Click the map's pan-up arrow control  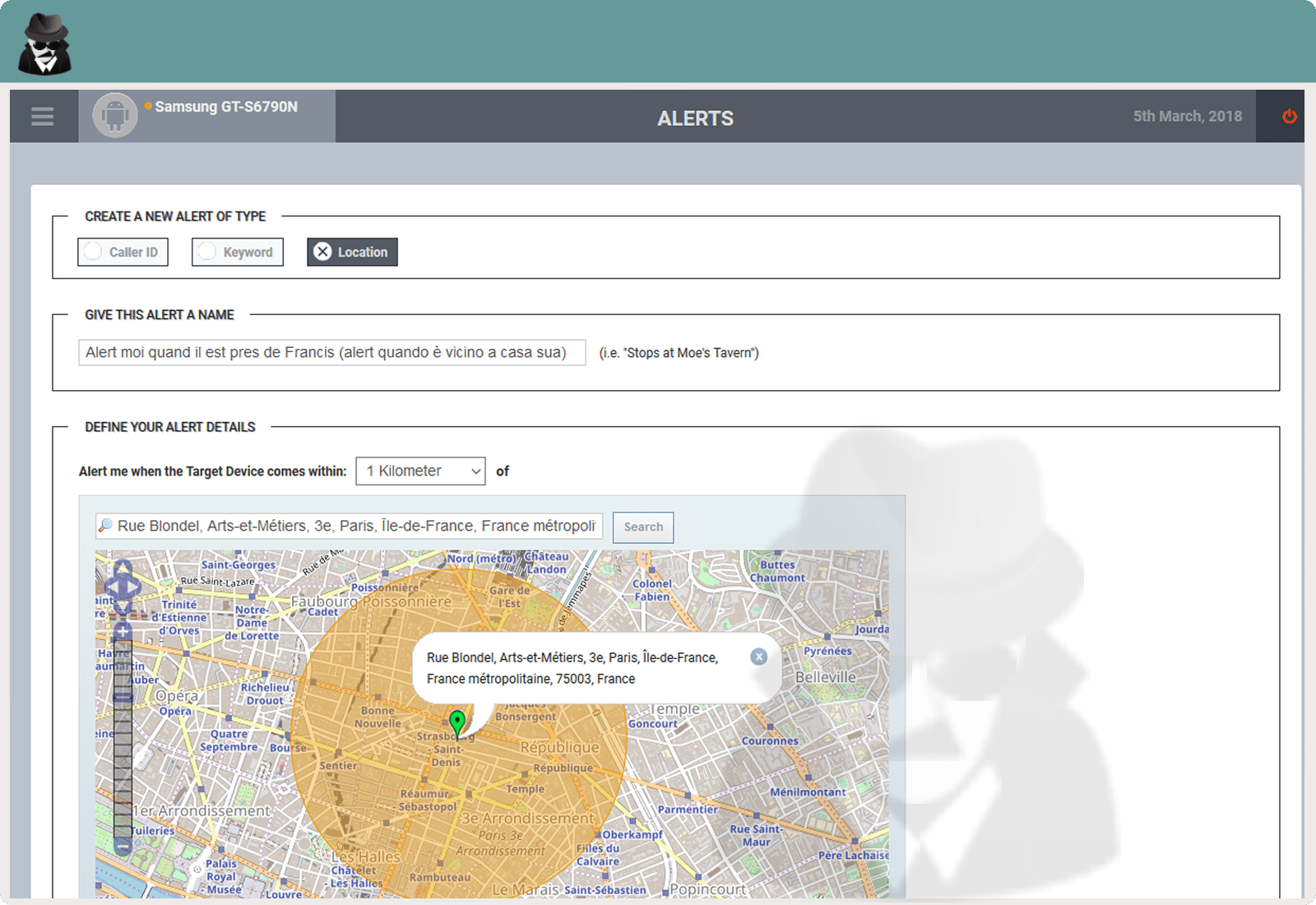tap(123, 569)
